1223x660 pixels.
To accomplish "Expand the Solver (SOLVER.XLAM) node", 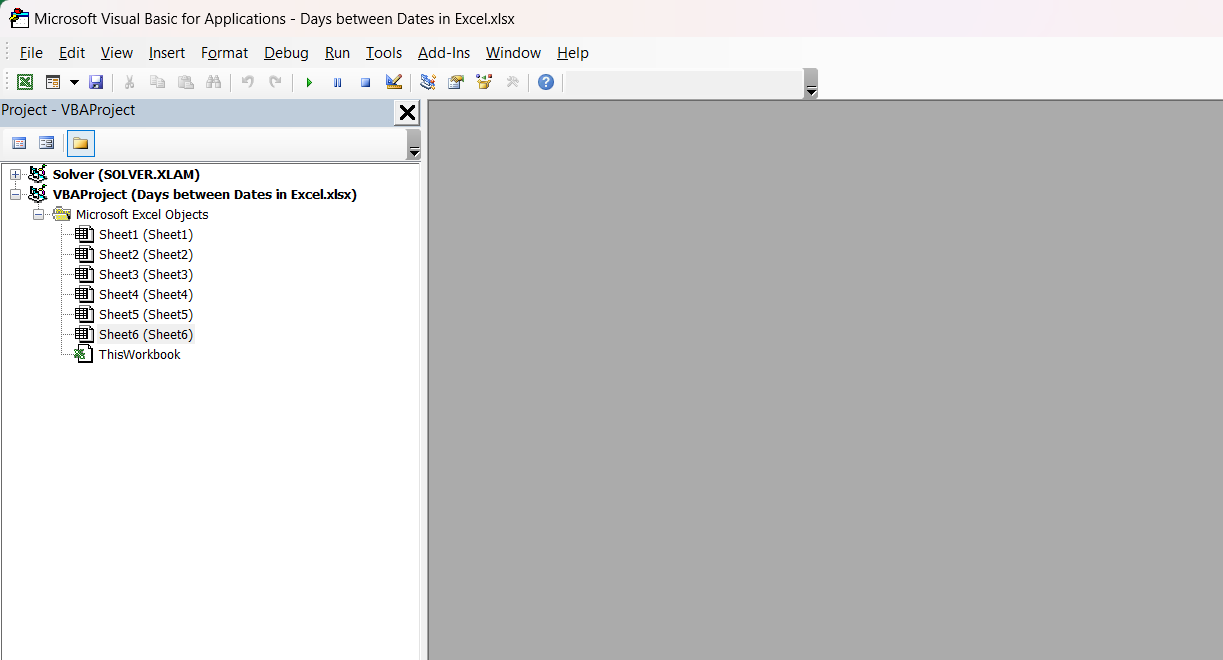I will [15, 175].
